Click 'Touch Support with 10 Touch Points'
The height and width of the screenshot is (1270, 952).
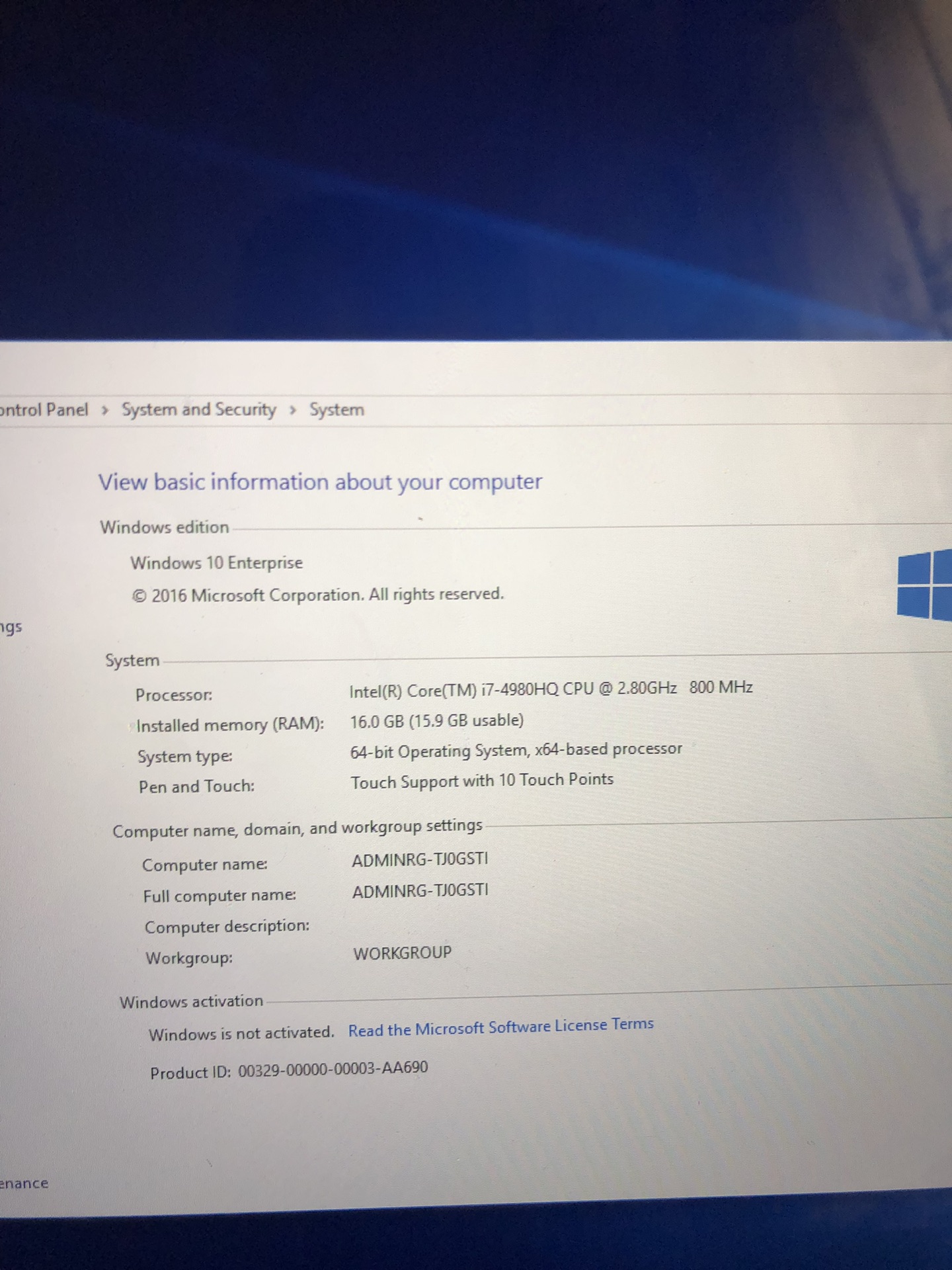pos(482,781)
